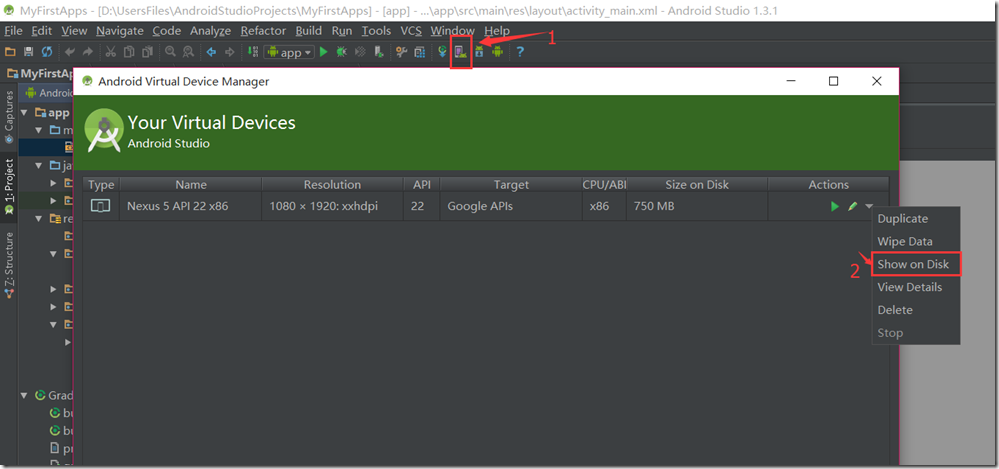The height and width of the screenshot is (469, 999).
Task: Click the Debug app bug icon
Action: point(341,52)
